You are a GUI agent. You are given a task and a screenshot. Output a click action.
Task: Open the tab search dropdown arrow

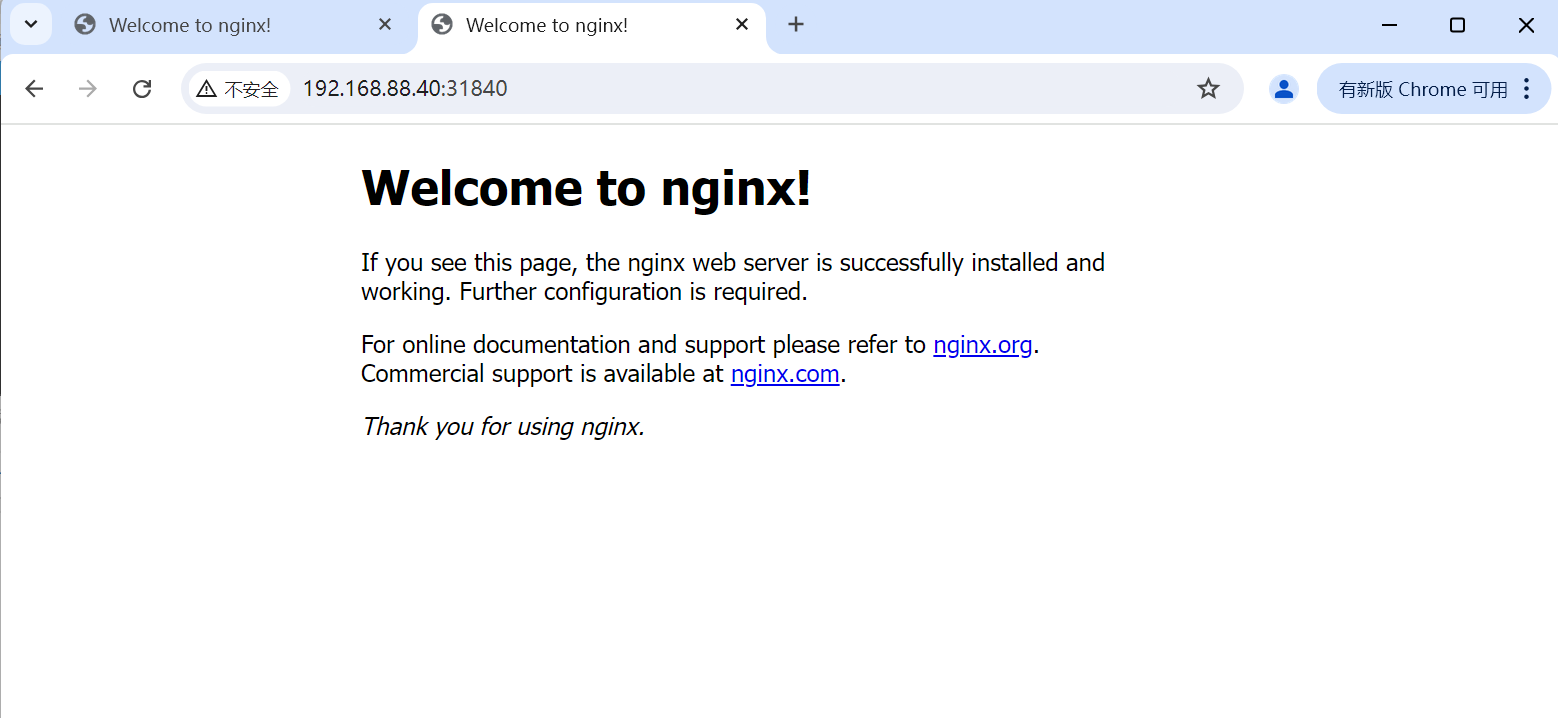pos(31,24)
